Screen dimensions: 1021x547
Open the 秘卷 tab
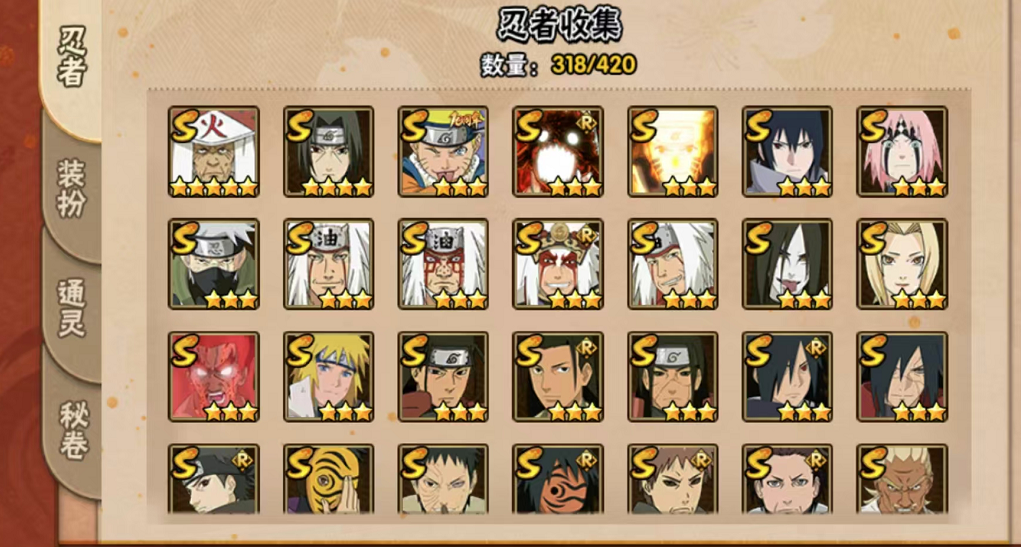click(x=73, y=432)
